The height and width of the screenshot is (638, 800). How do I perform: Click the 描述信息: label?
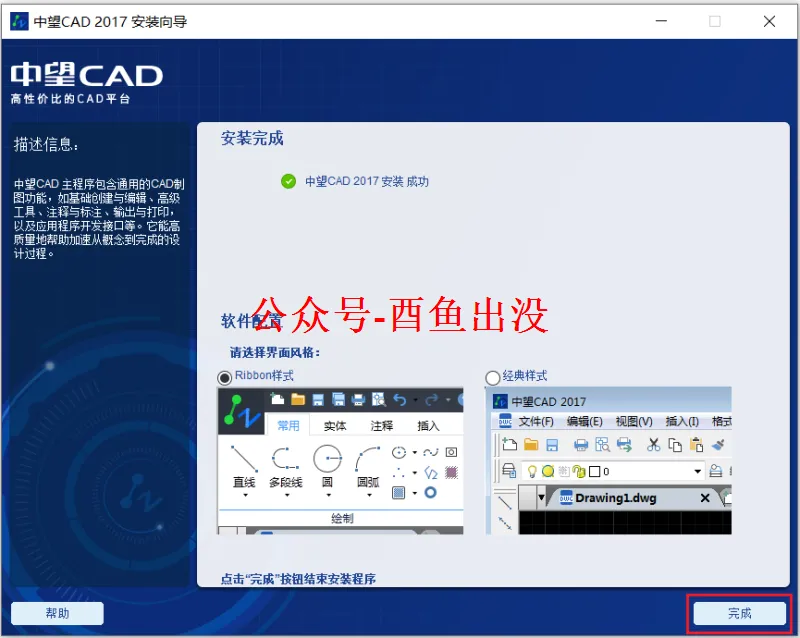pos(46,144)
